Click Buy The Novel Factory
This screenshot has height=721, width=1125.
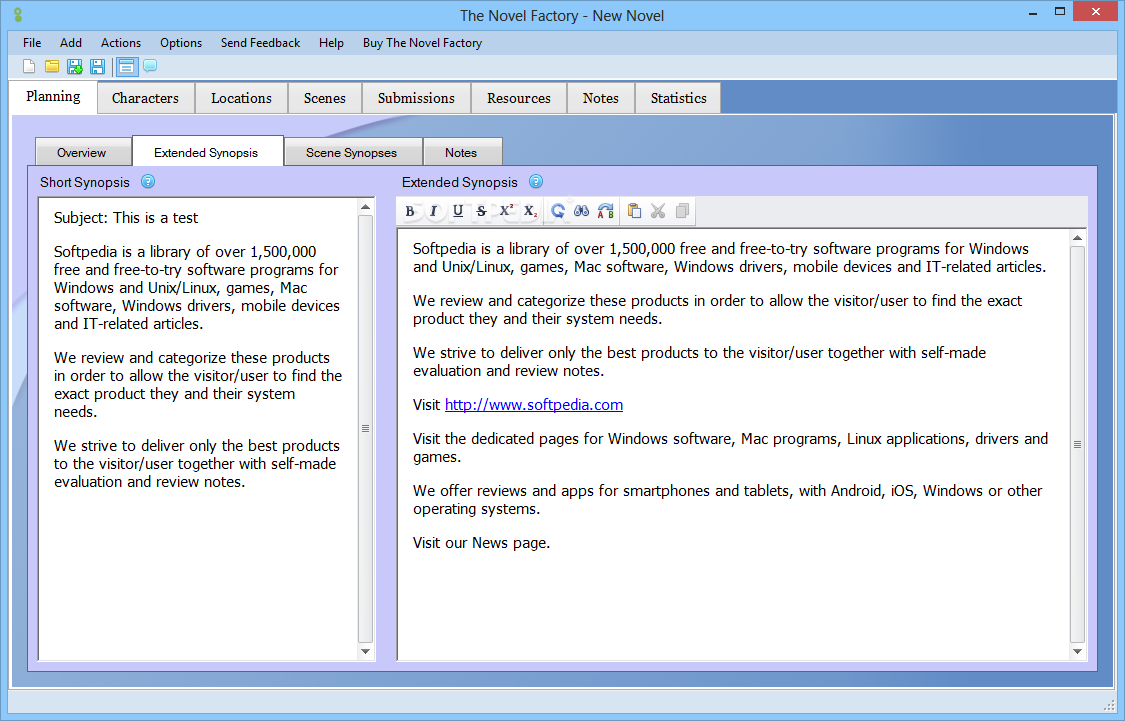tap(423, 43)
